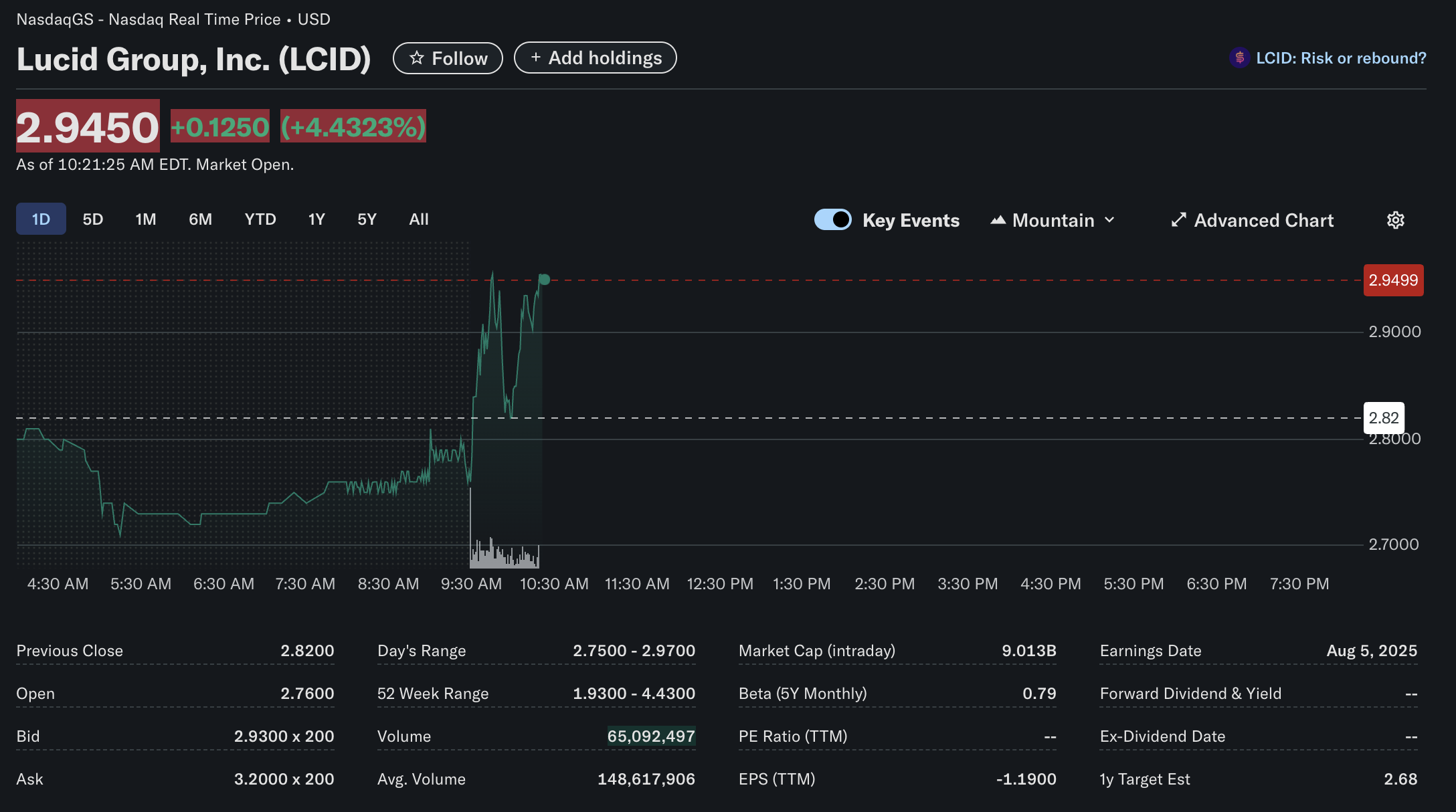Open LCID: Risk or rebound? link
Viewport: 1456px width, 812px height.
click(1341, 58)
